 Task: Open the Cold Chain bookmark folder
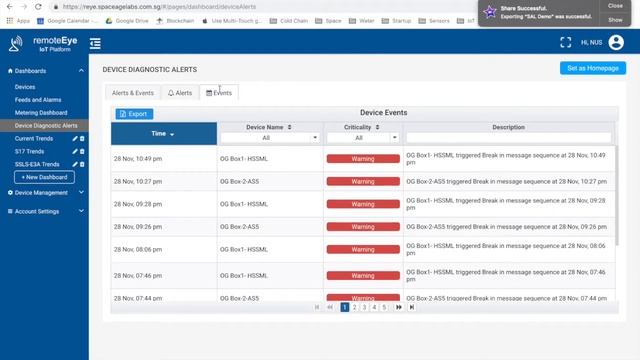(x=289, y=20)
